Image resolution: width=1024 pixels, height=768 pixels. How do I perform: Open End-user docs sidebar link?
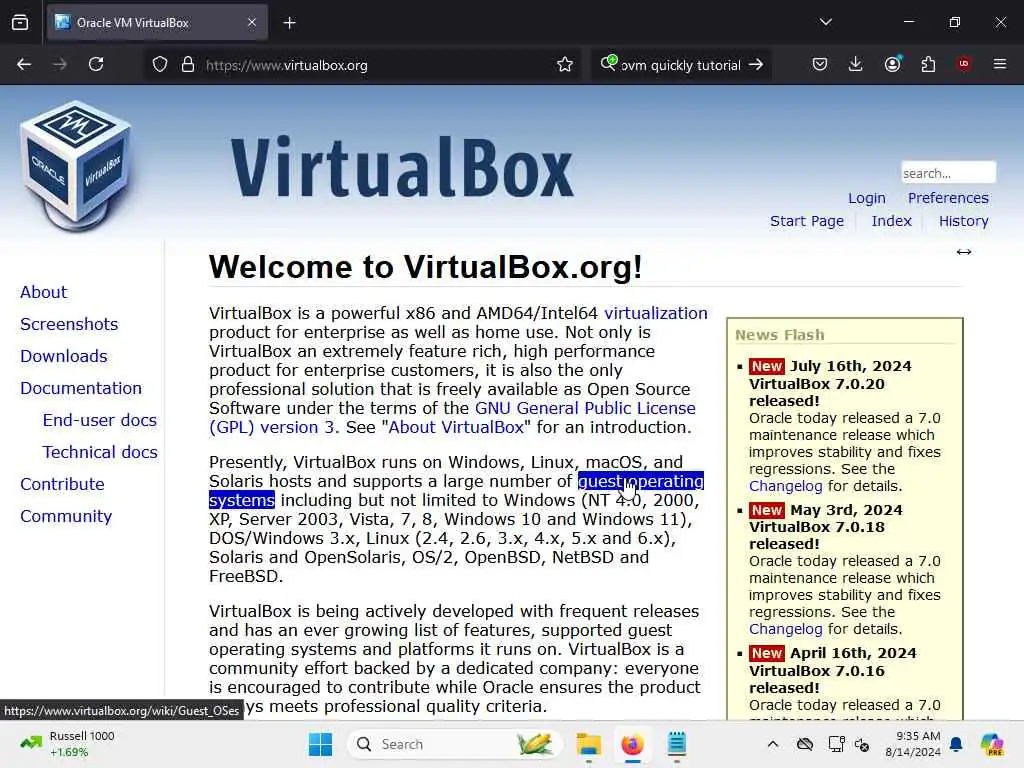click(x=99, y=420)
